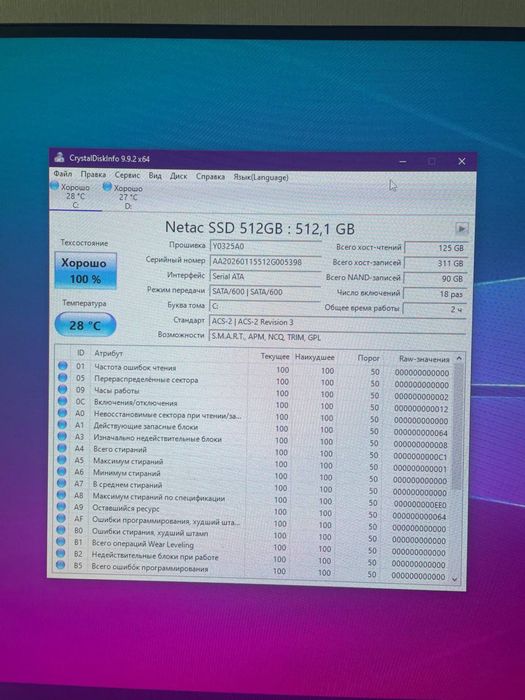Click the status icon for attribute 01
The width and height of the screenshot is (525, 700).
(63, 366)
